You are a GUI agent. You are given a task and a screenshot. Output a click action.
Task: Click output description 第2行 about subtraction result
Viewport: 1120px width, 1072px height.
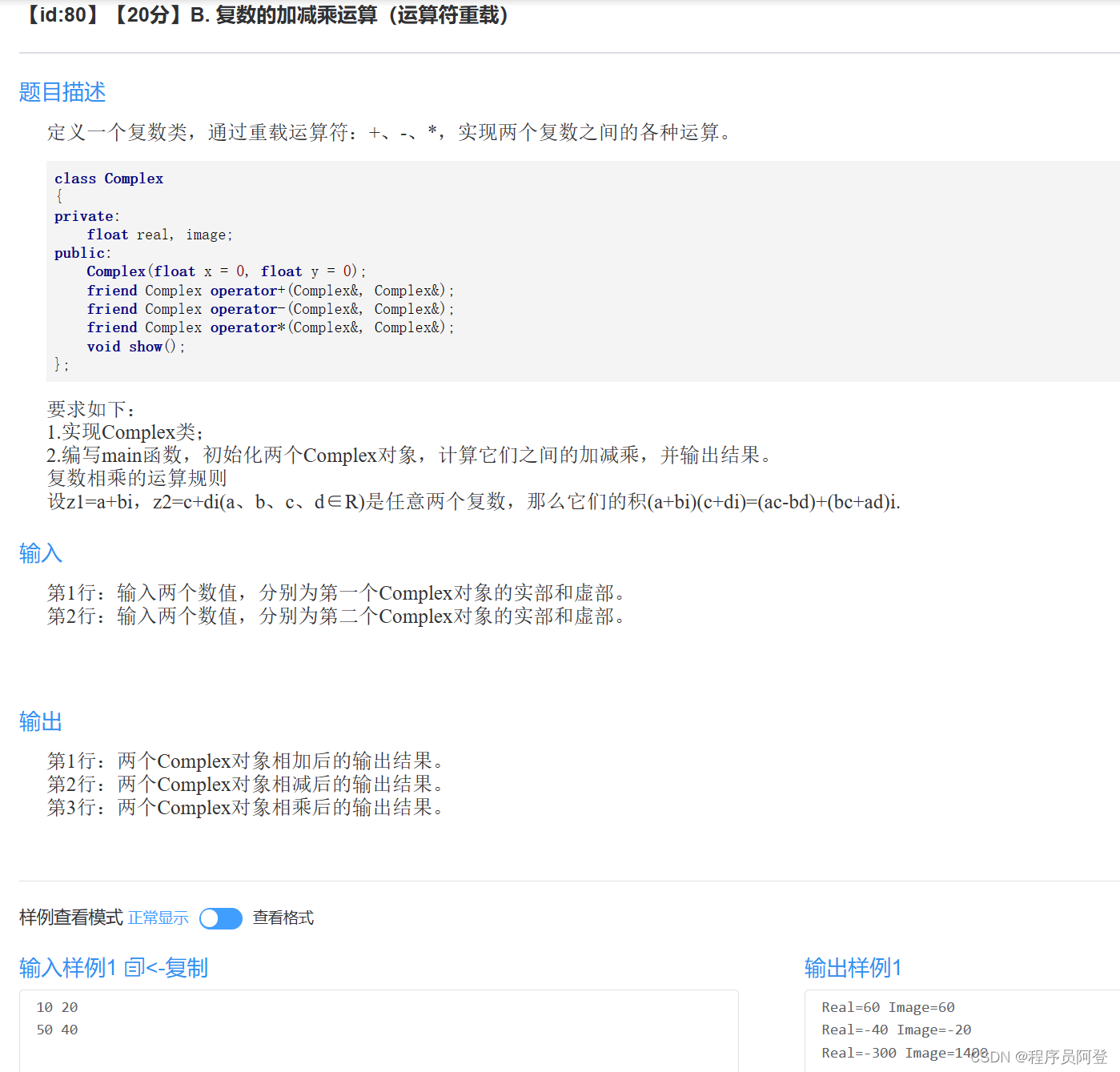pos(246,785)
